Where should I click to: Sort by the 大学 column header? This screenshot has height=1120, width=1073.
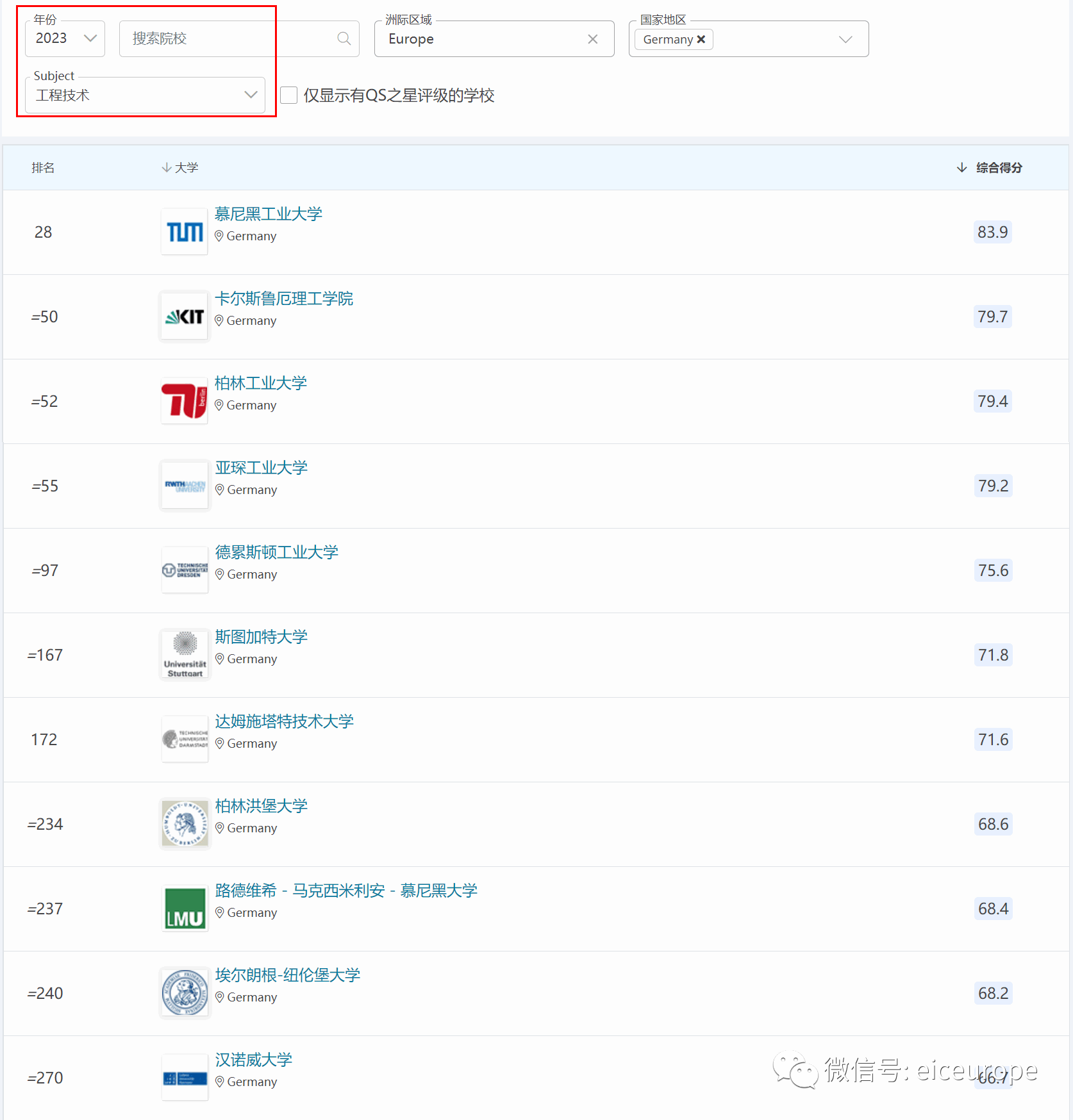pyautogui.click(x=180, y=168)
